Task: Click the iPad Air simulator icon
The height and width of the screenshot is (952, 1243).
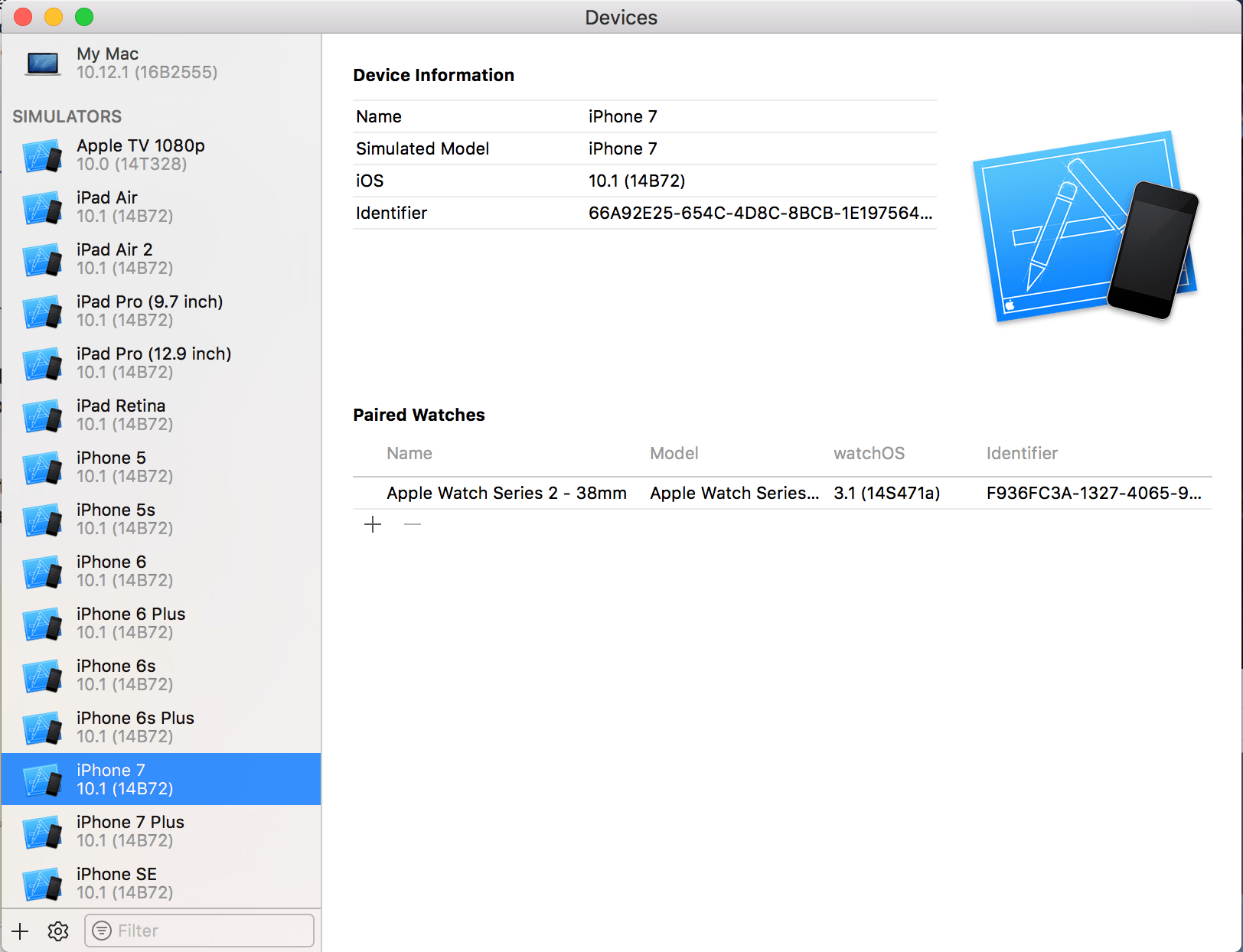Action: point(43,207)
